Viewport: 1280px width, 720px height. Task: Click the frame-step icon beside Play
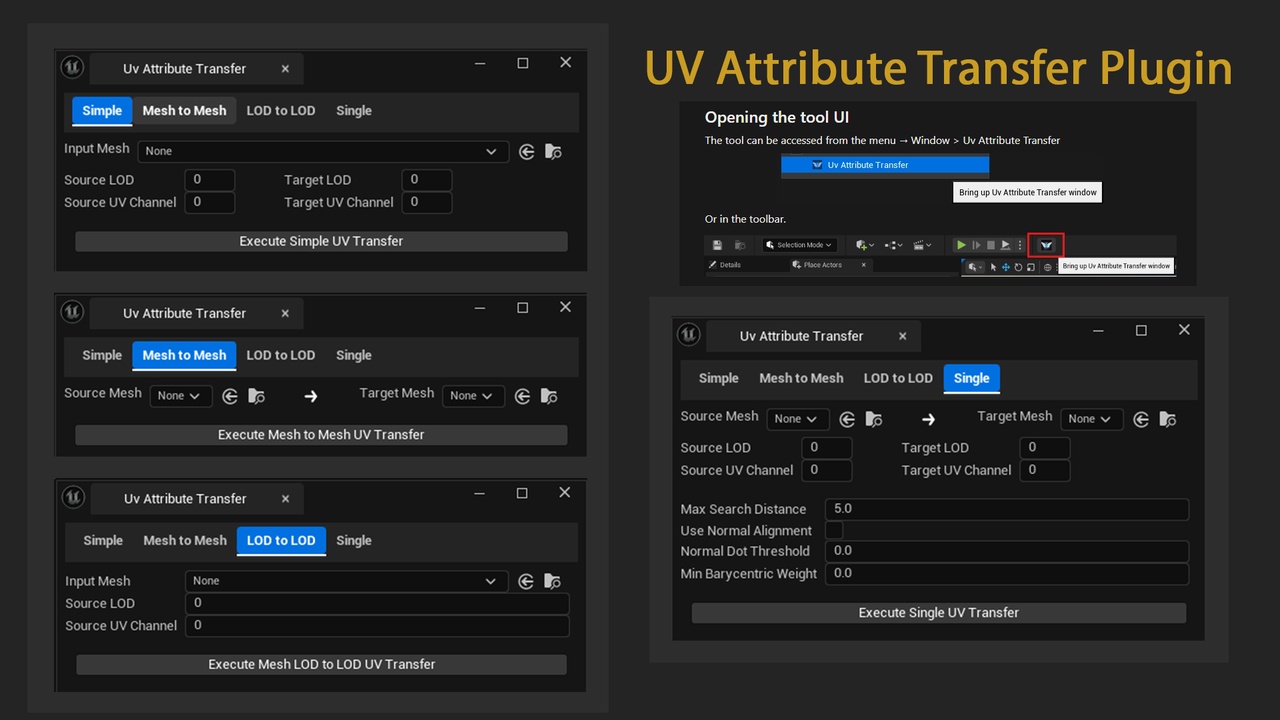tap(976, 245)
